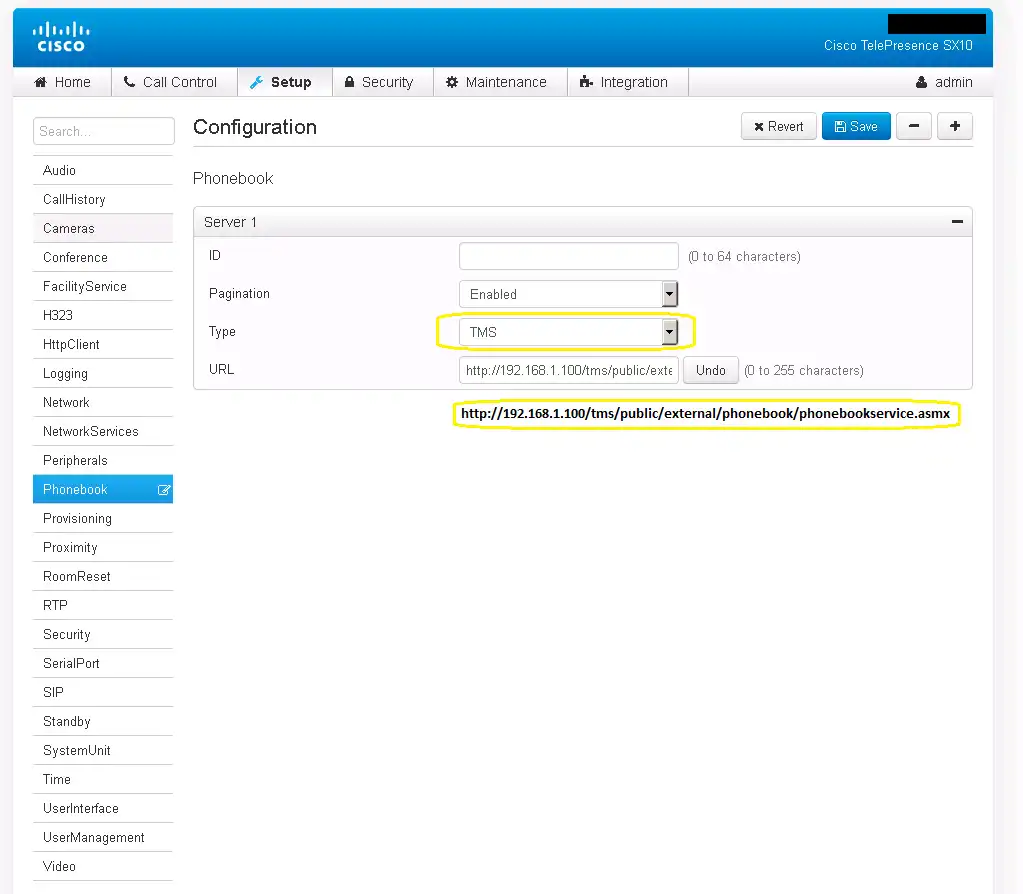This screenshot has height=894, width=1023.
Task: Open the Pagination dropdown
Action: pyautogui.click(x=568, y=294)
